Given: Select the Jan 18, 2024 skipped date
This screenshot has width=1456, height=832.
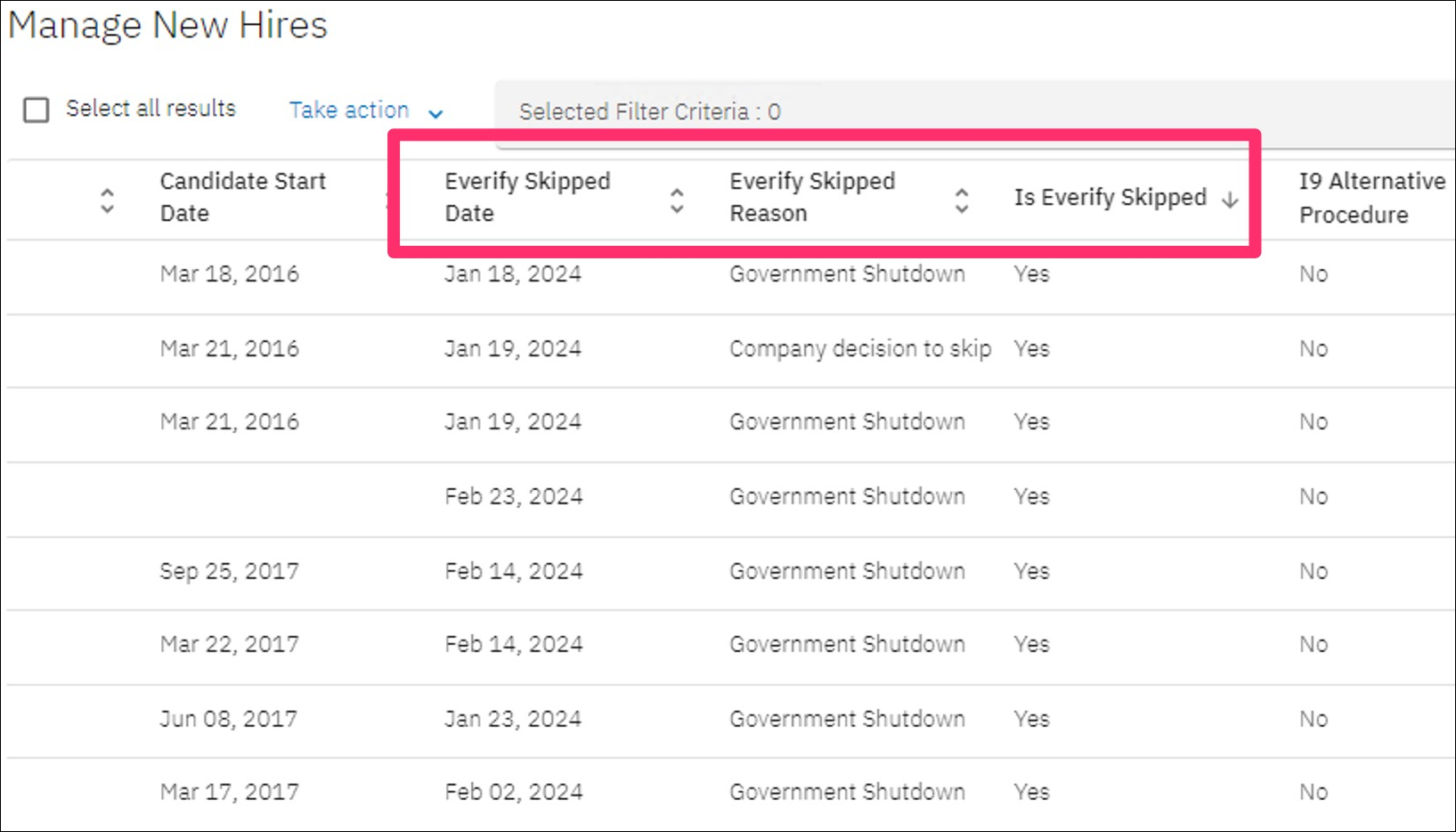Looking at the screenshot, I should [513, 273].
